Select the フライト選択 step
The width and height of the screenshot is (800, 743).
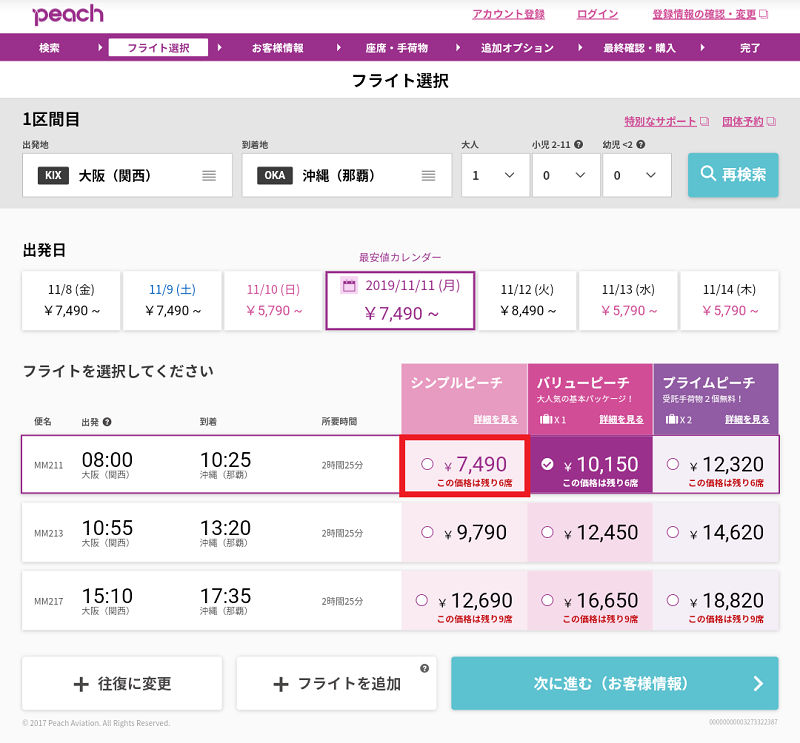point(158,48)
